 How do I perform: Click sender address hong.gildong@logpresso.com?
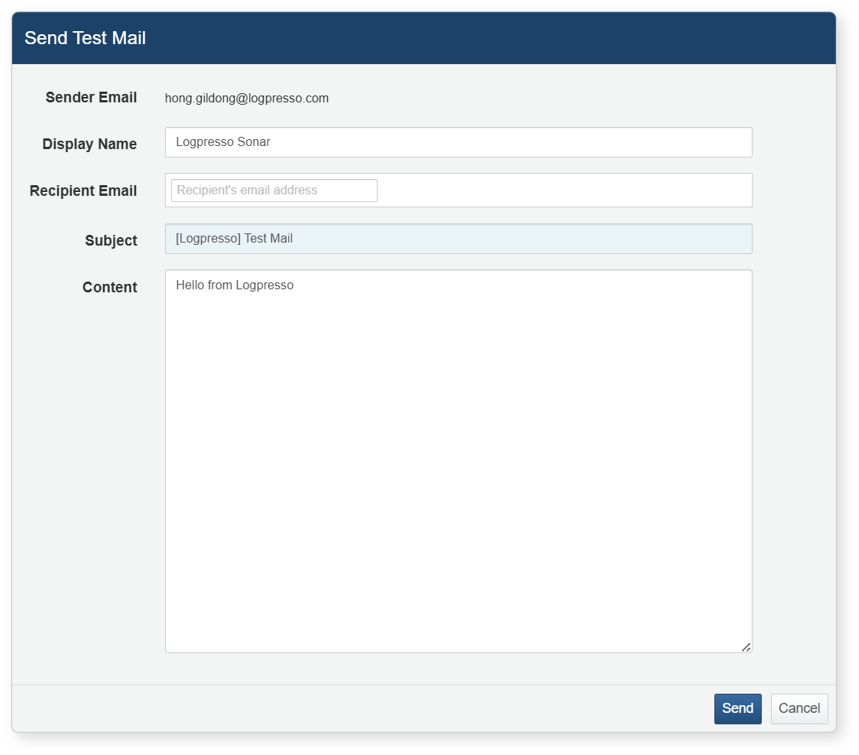pos(247,98)
